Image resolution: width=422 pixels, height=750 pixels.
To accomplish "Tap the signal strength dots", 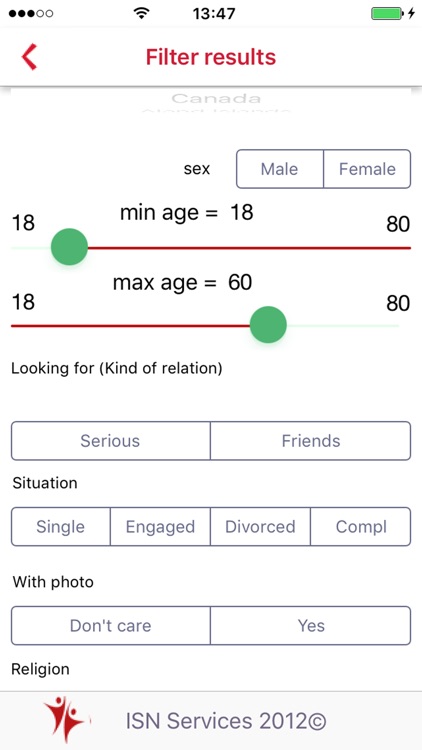I will (x=31, y=13).
